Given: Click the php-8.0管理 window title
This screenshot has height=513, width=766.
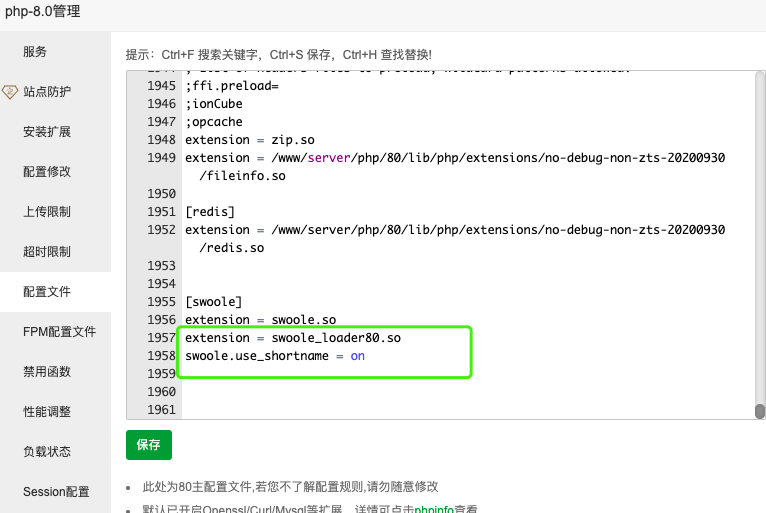Looking at the screenshot, I should click(43, 11).
